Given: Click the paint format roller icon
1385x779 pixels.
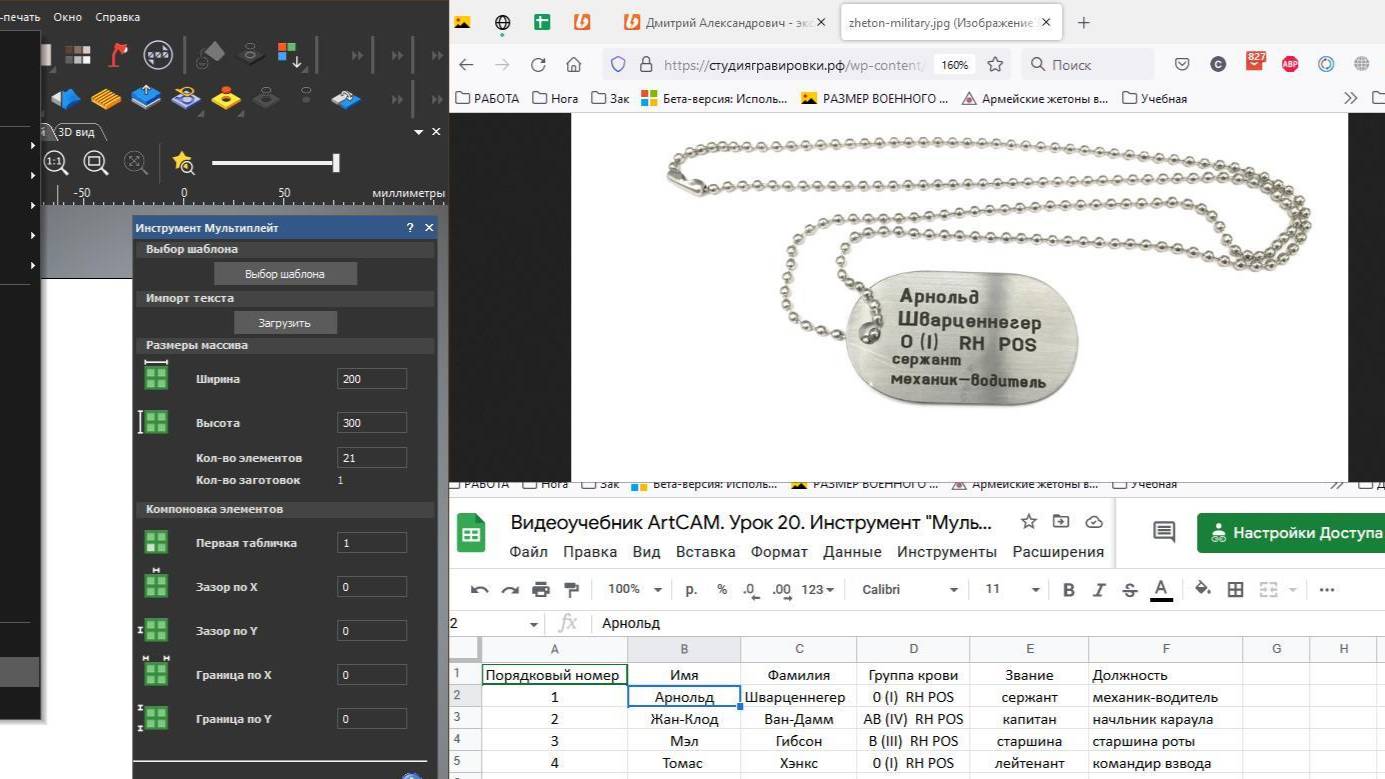Looking at the screenshot, I should point(571,590).
